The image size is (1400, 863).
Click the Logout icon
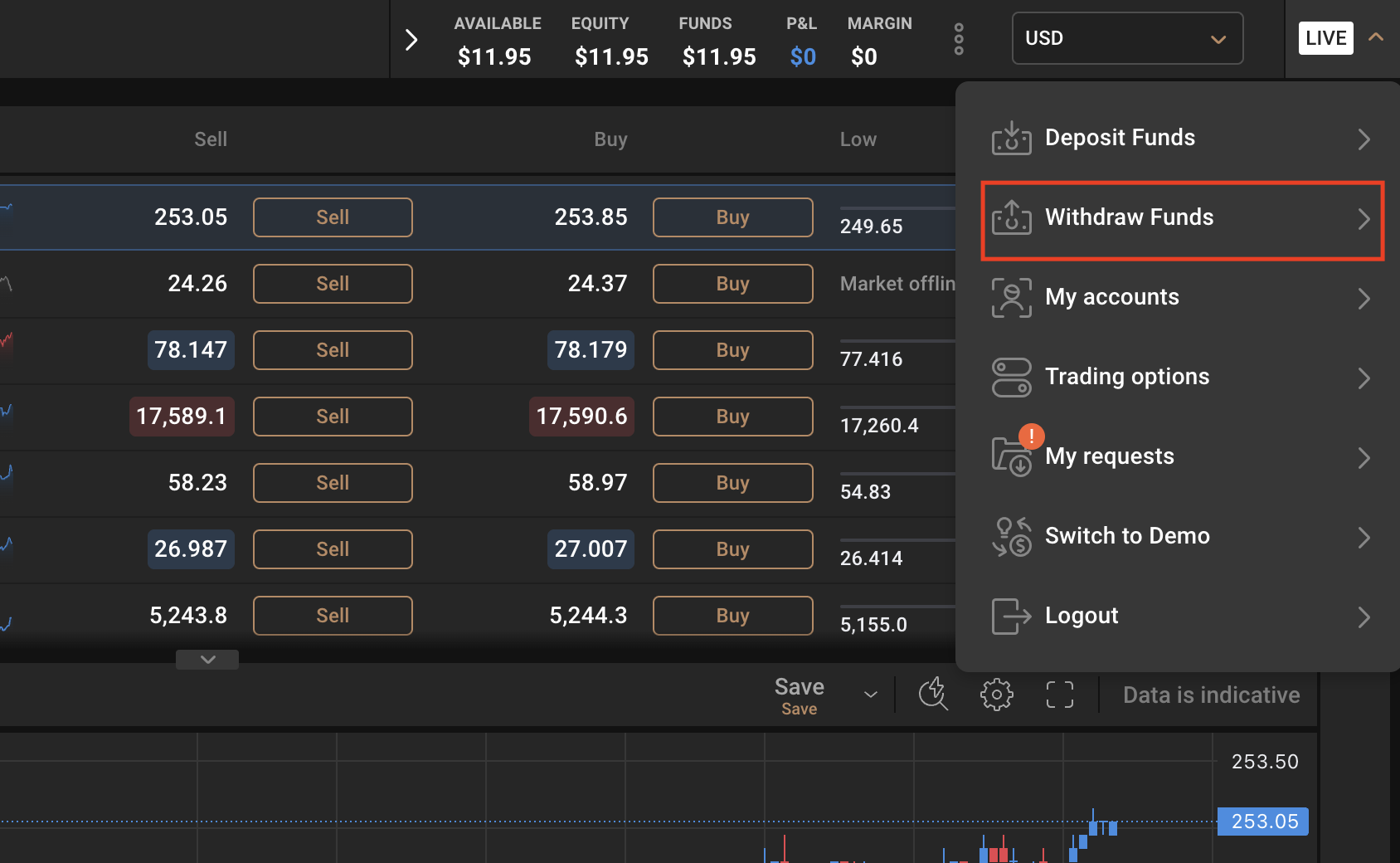[1011, 617]
